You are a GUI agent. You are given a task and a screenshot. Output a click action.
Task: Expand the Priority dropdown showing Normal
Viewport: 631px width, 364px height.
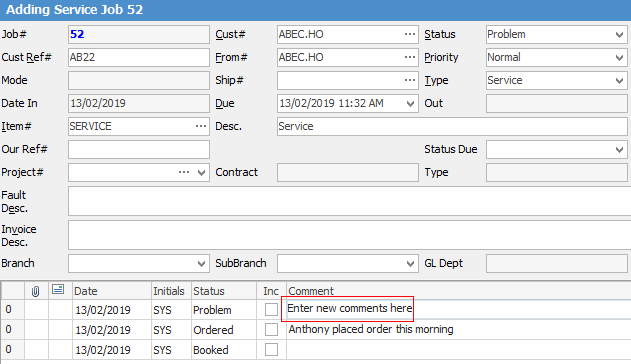coord(619,58)
